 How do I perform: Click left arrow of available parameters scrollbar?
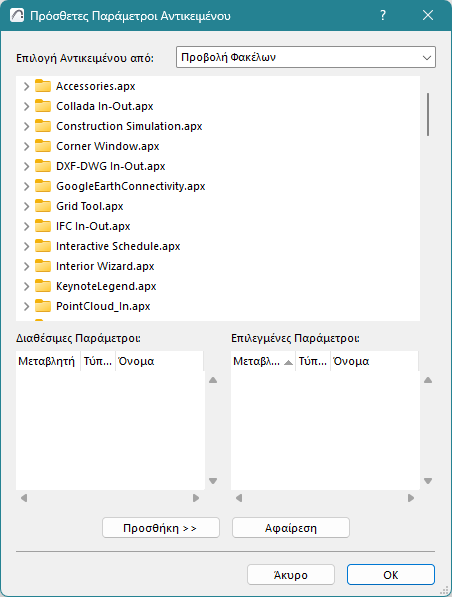click(x=24, y=498)
